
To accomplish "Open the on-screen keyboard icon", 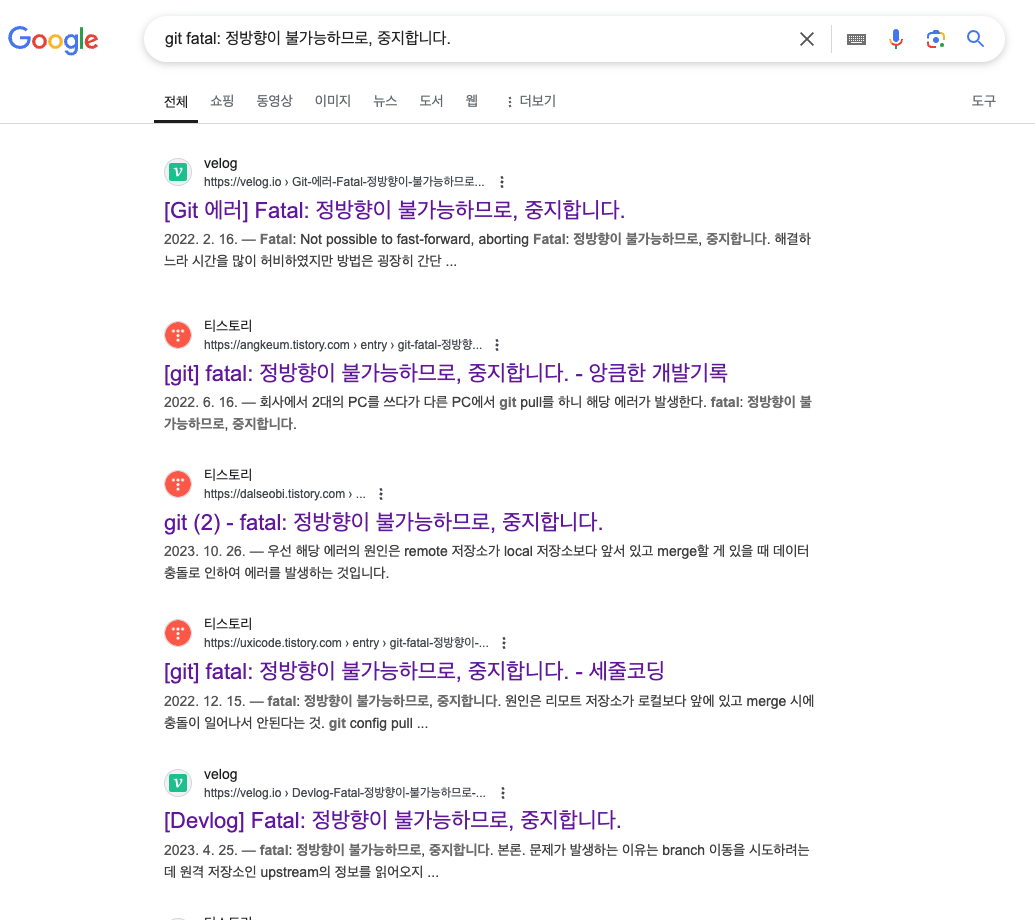I will pos(856,38).
